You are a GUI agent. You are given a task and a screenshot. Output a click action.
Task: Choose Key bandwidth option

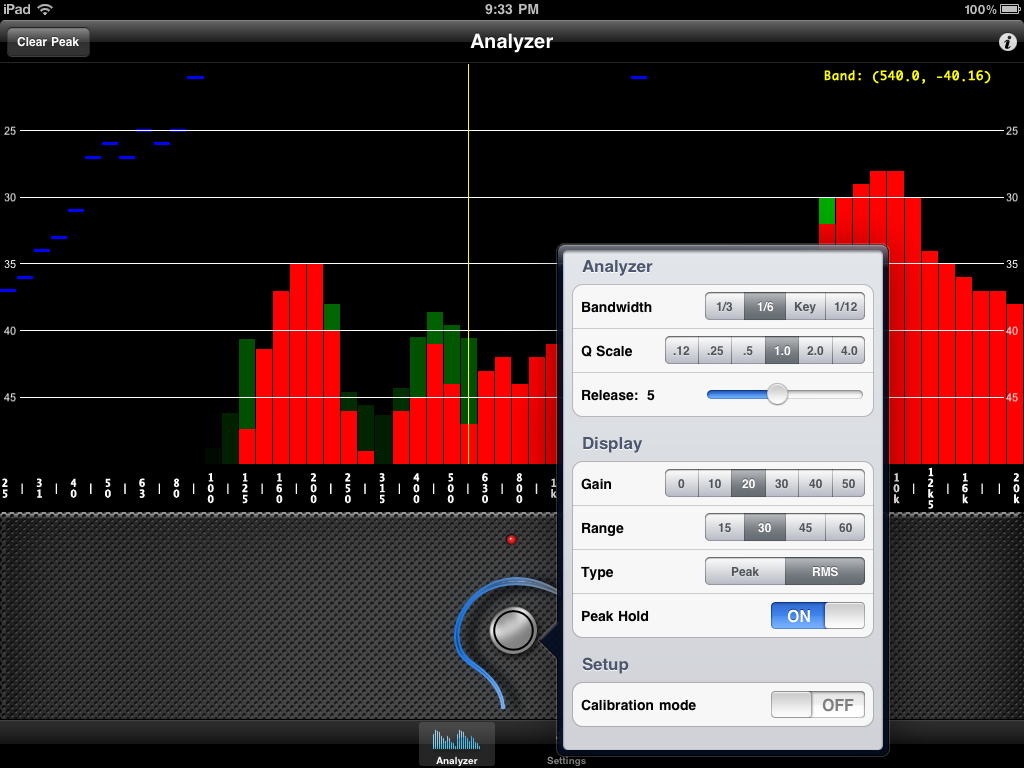[x=805, y=307]
